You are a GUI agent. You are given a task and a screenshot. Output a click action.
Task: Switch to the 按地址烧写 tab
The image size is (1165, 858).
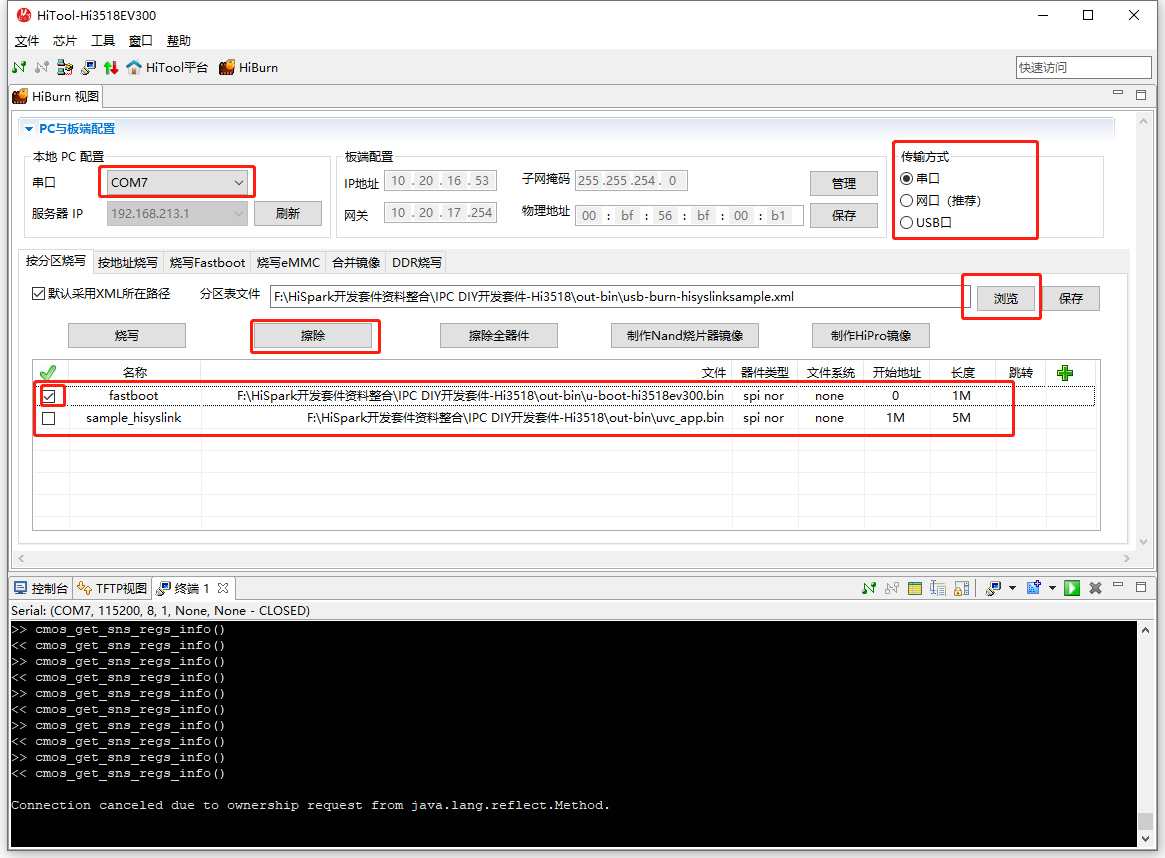point(128,262)
